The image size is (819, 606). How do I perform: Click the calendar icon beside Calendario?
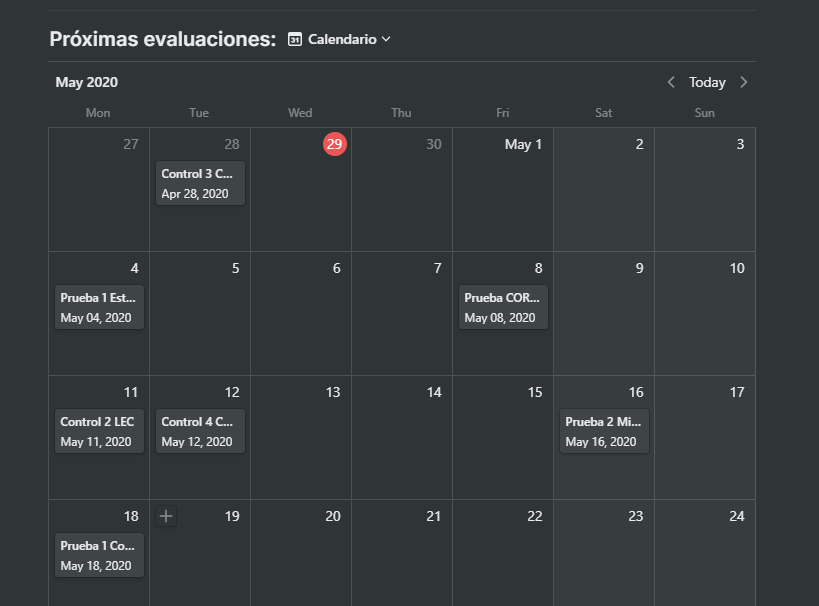295,39
